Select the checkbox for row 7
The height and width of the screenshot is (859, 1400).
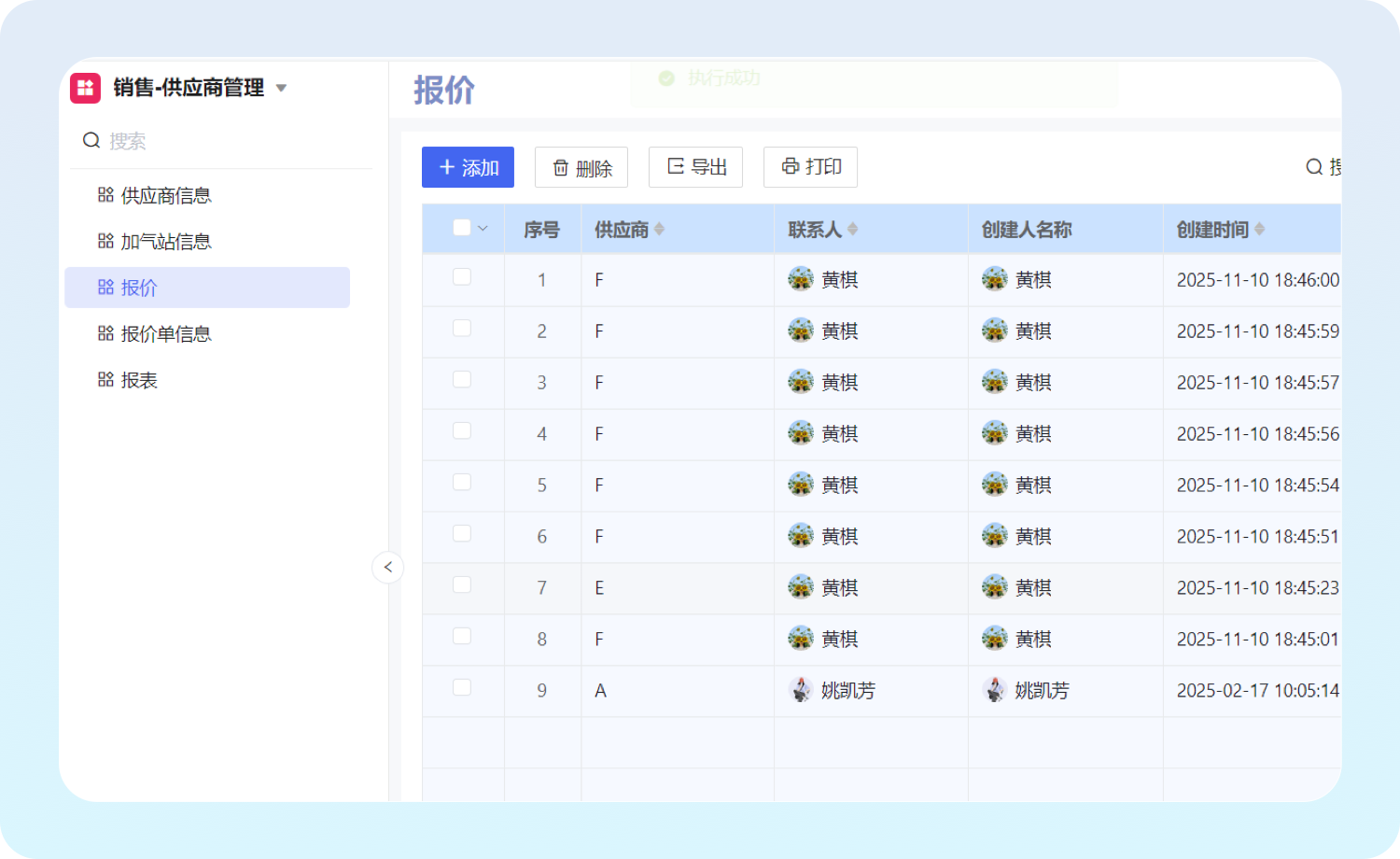(461, 585)
